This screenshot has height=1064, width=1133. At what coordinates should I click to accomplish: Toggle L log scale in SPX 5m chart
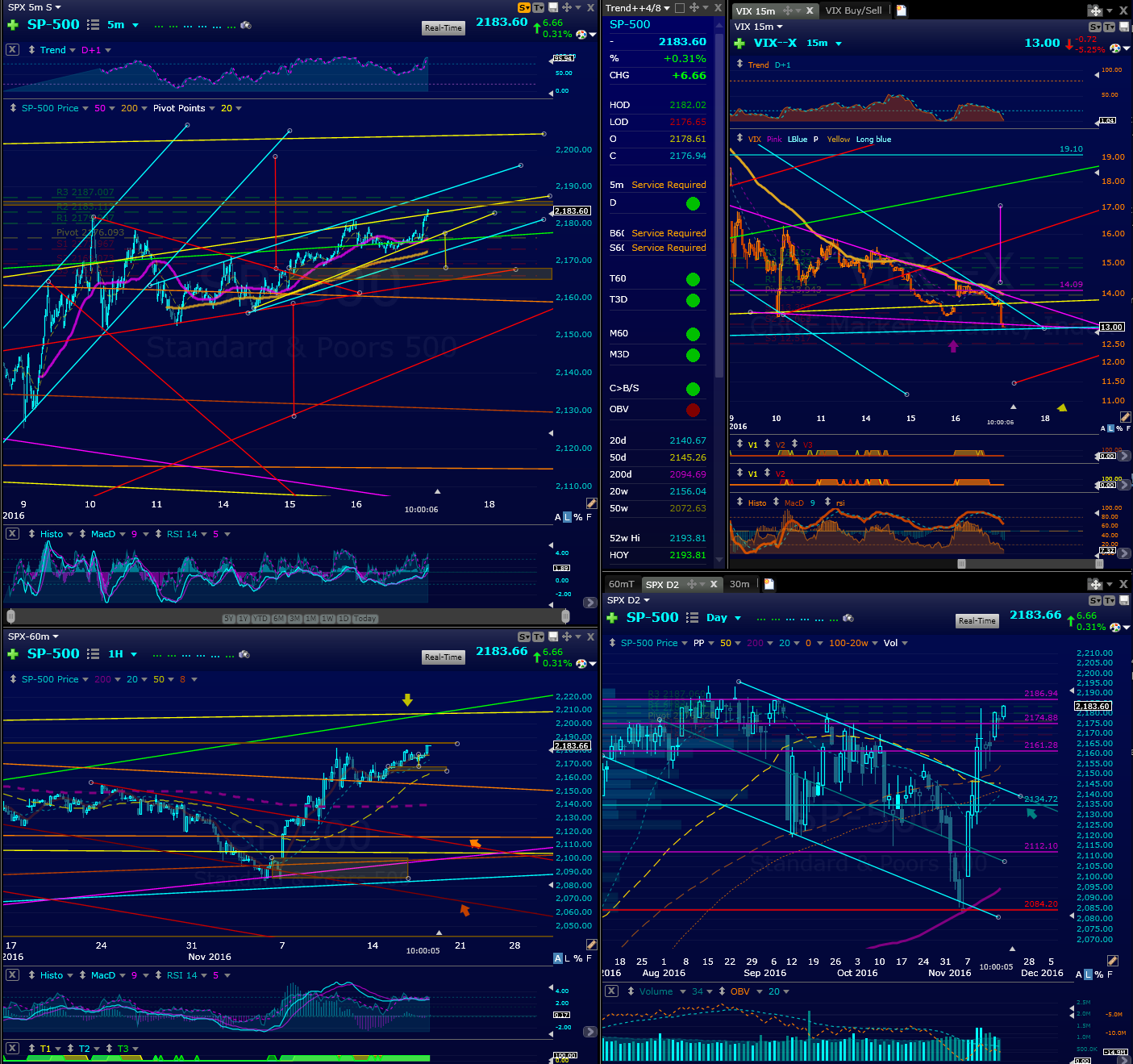[567, 517]
